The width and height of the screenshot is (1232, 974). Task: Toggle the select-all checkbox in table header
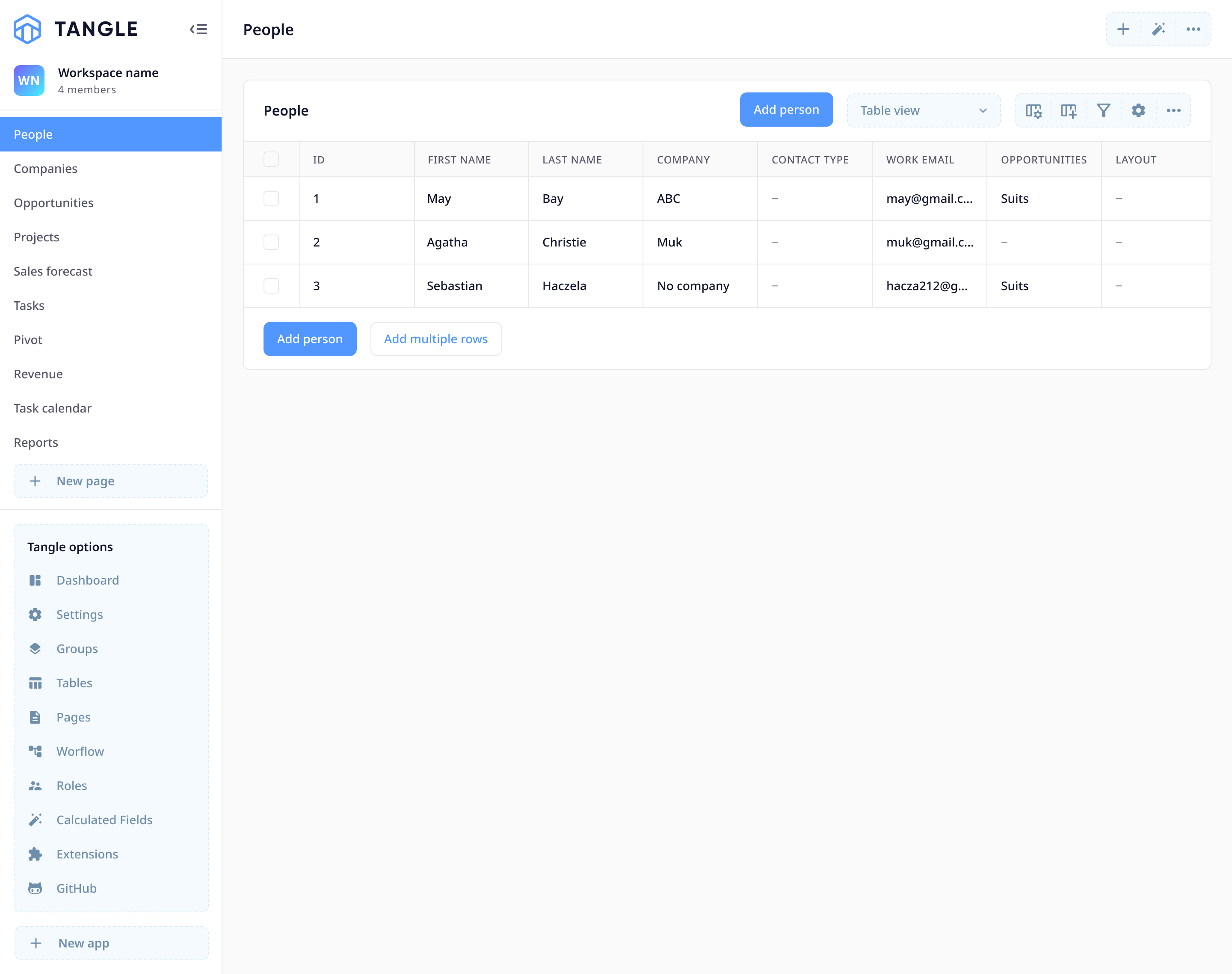271,159
